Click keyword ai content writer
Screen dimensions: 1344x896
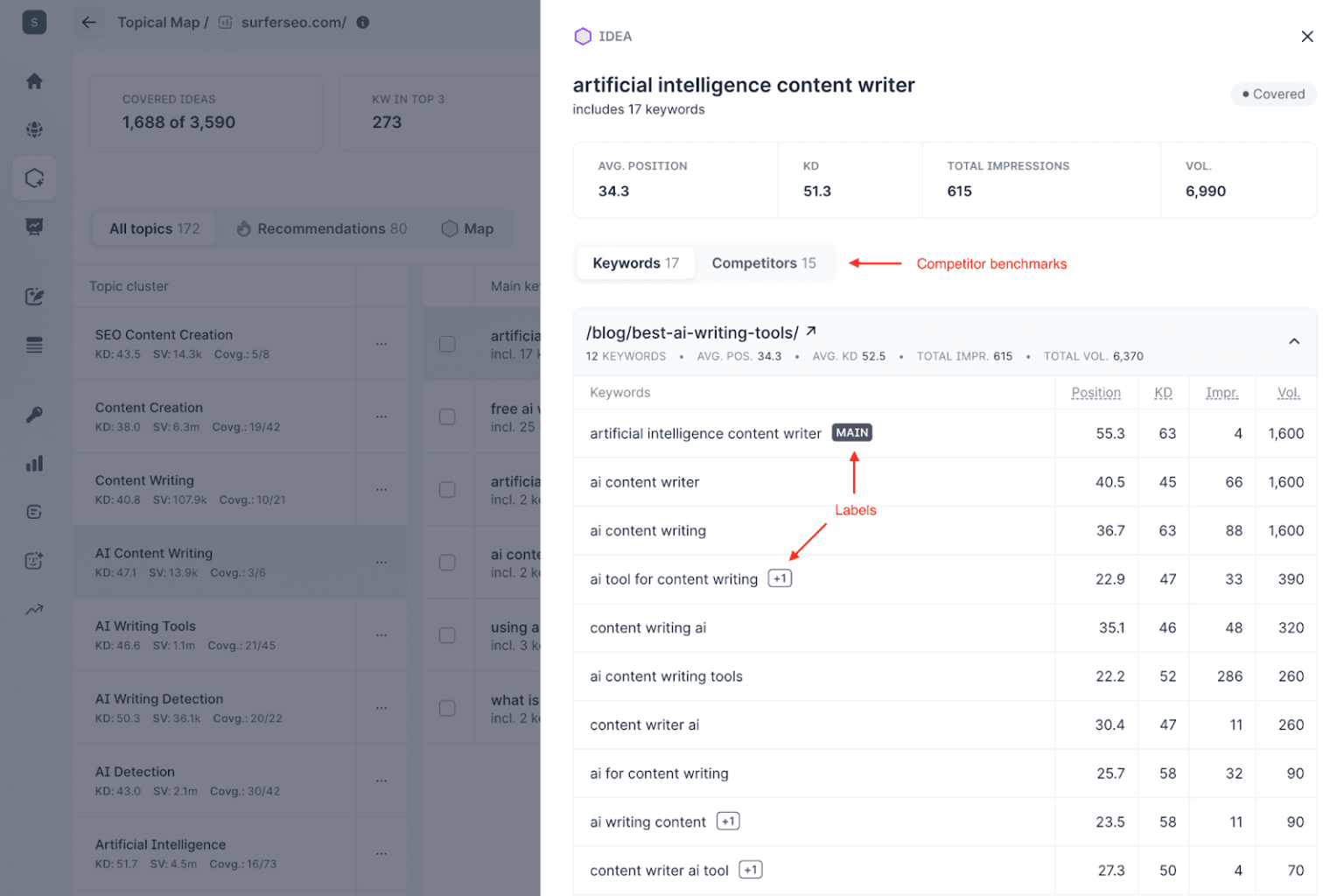(x=644, y=481)
